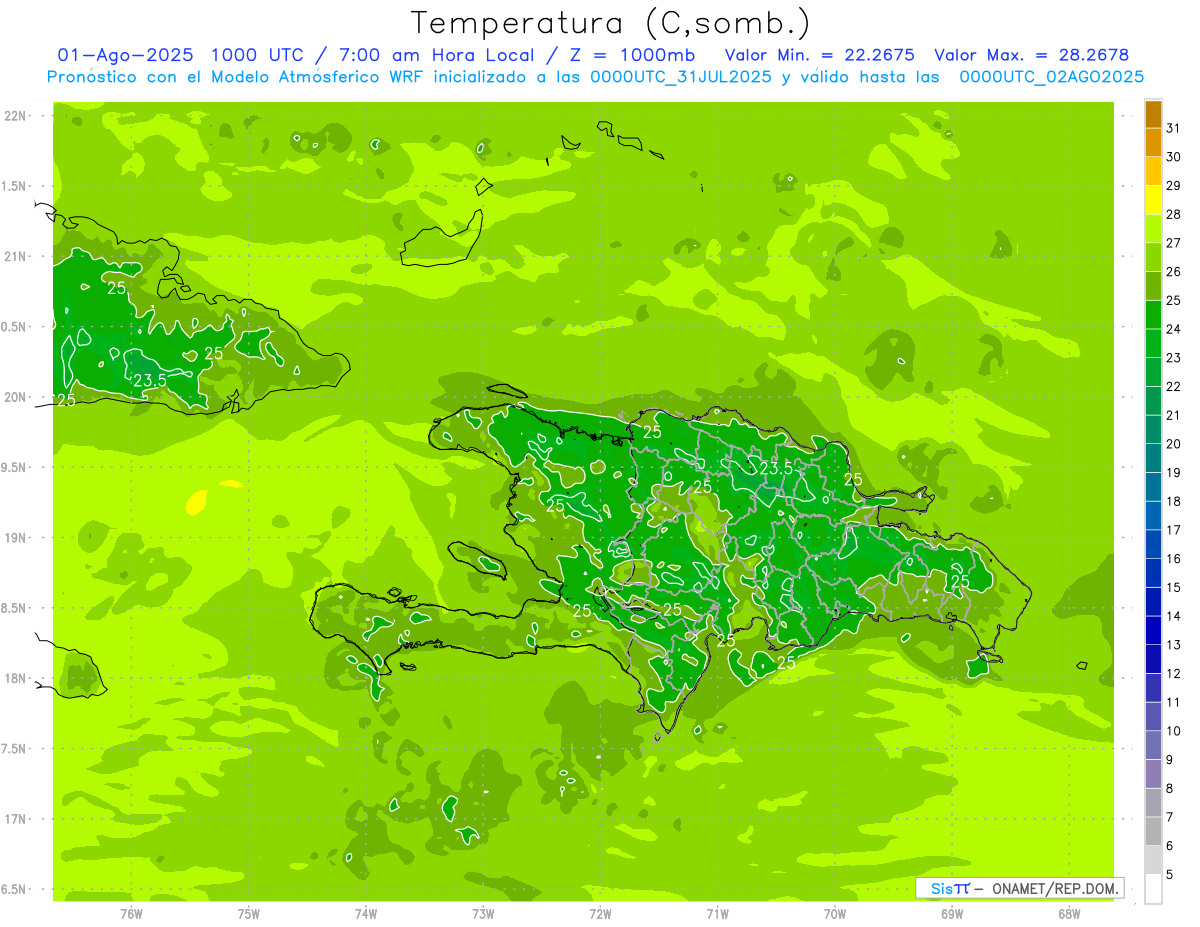Click the 22N latitude label
This screenshot has width=1200, height=927.
(15, 116)
